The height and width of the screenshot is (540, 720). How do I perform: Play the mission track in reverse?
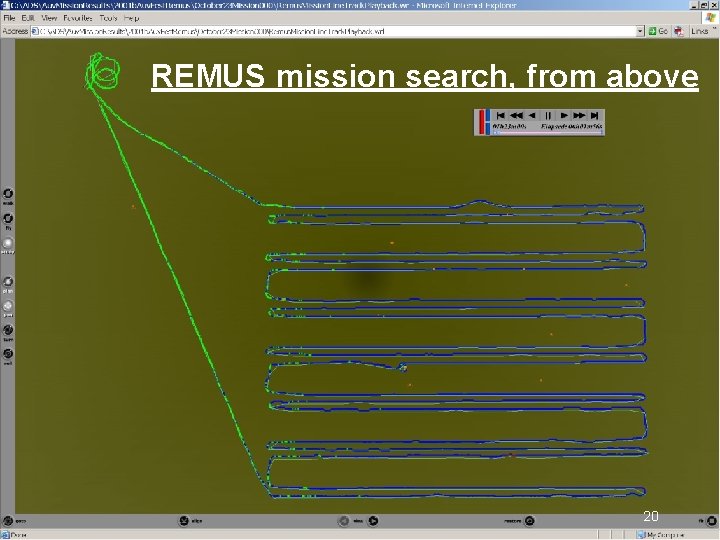[x=532, y=115]
